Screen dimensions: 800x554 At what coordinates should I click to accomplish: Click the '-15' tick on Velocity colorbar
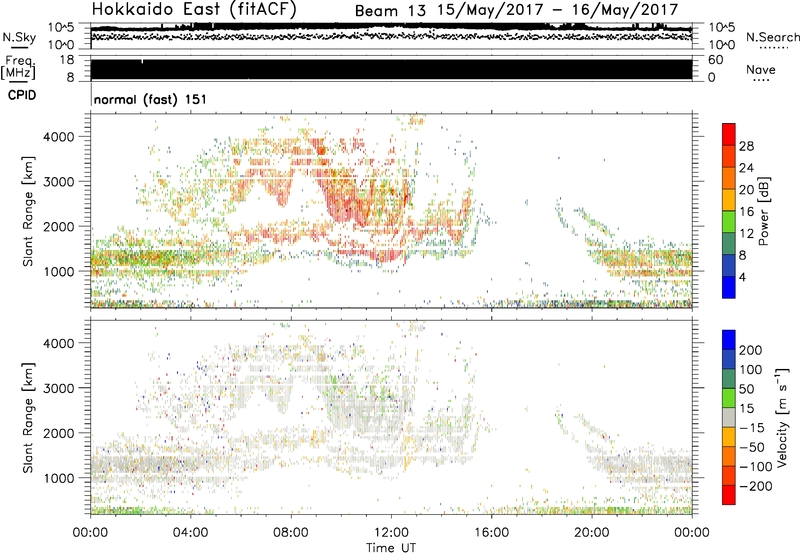pyautogui.click(x=752, y=428)
